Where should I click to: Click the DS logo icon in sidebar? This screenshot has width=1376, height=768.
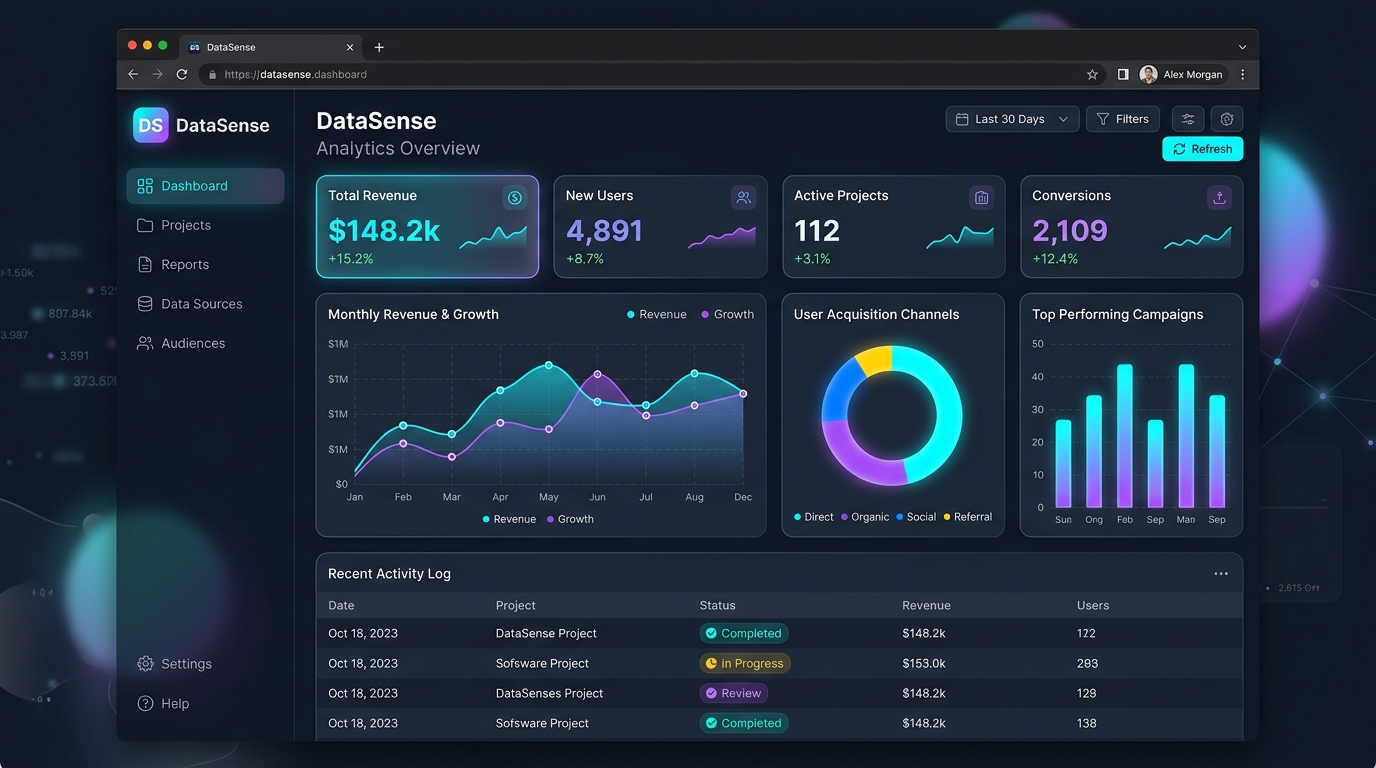pos(151,125)
